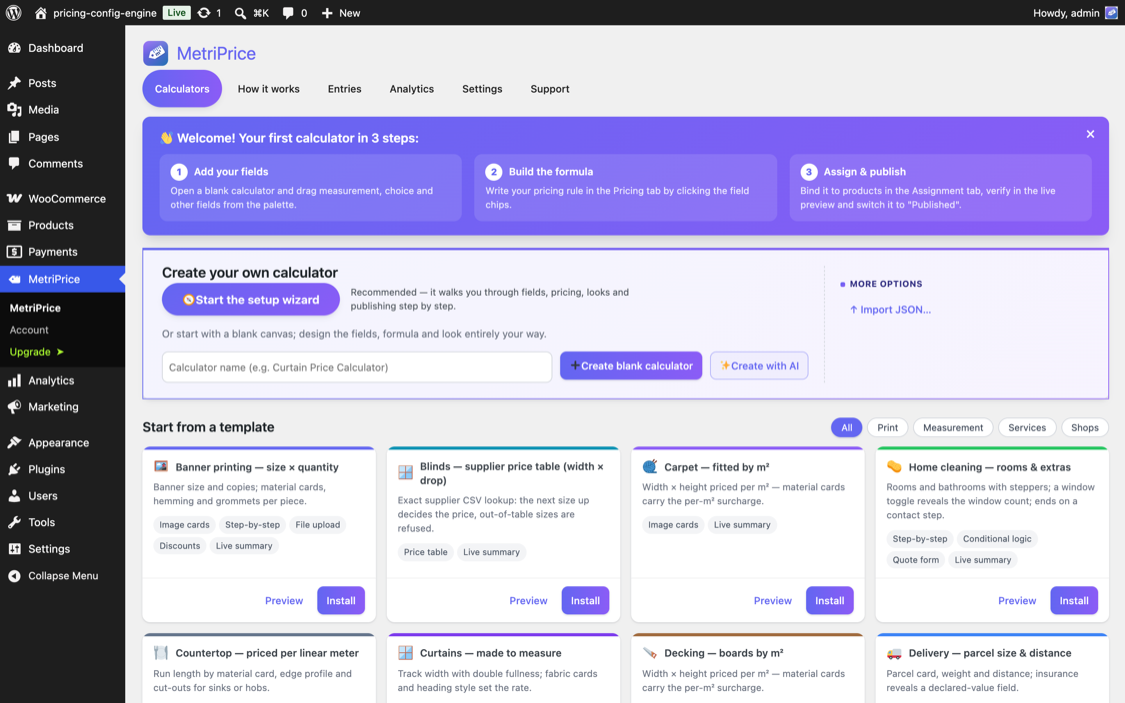Install the Blinds template
The image size is (1125, 703).
[585, 600]
